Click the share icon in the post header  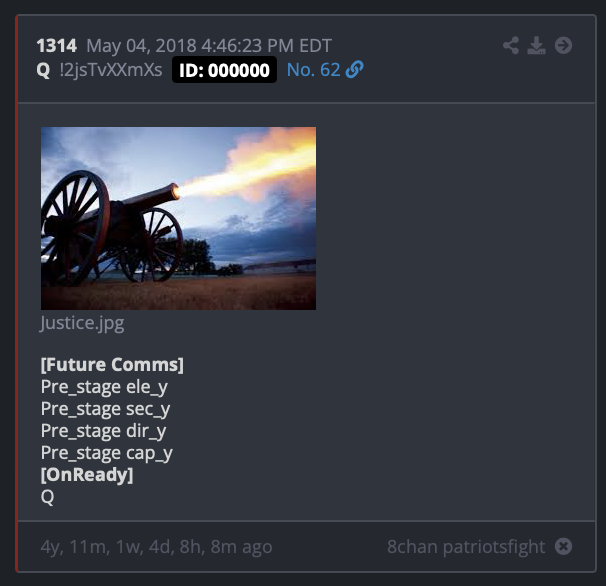pos(511,45)
